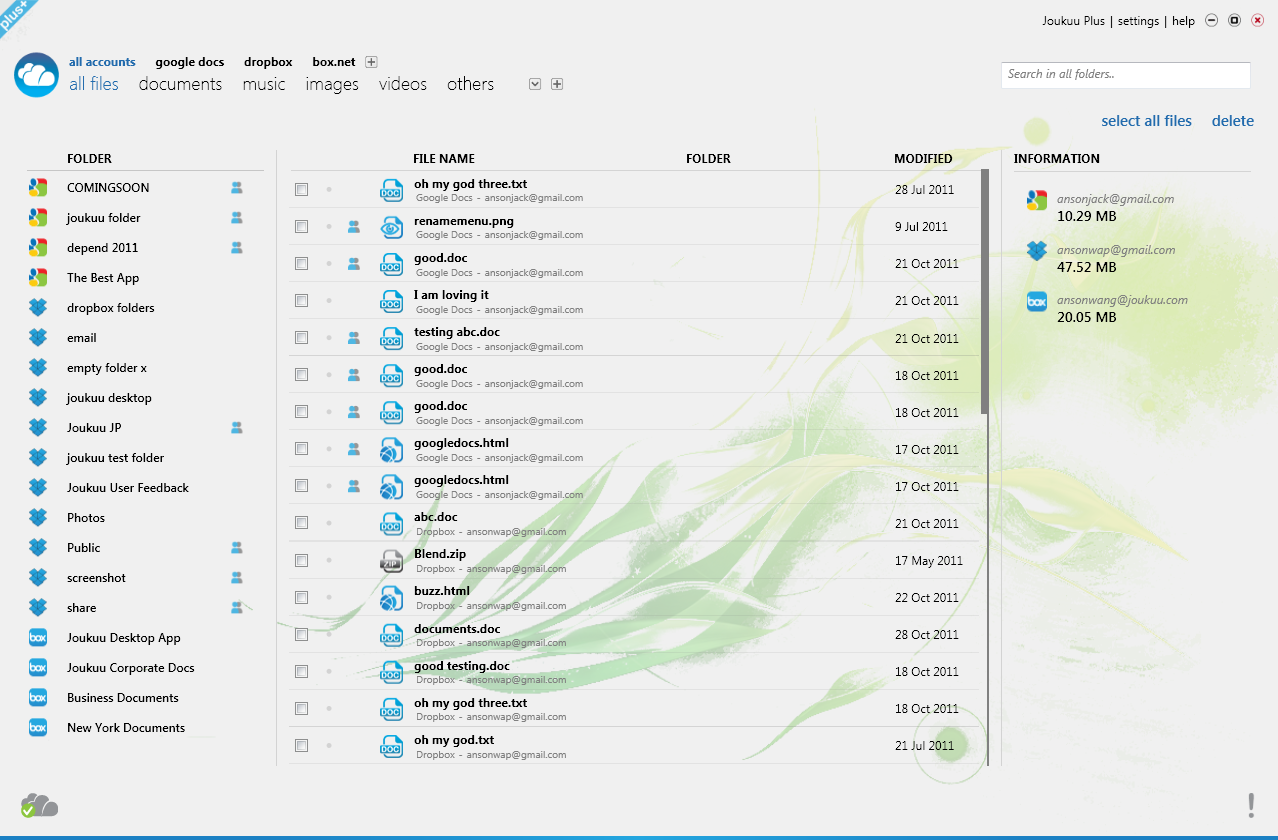
Task: Tick the checkbox for good testing.doc
Action: pos(301,671)
